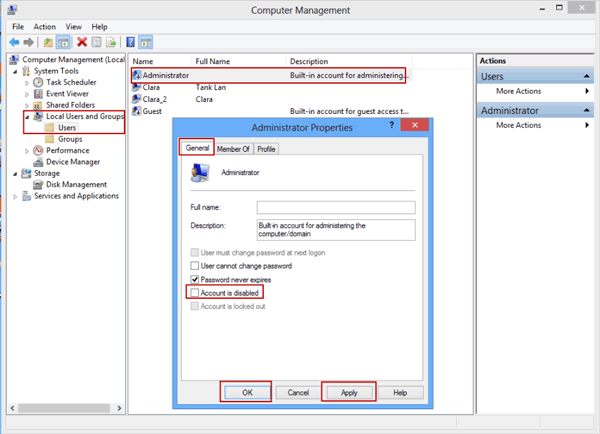The height and width of the screenshot is (434, 600).
Task: Click the Full Name column header
Action: [240, 61]
